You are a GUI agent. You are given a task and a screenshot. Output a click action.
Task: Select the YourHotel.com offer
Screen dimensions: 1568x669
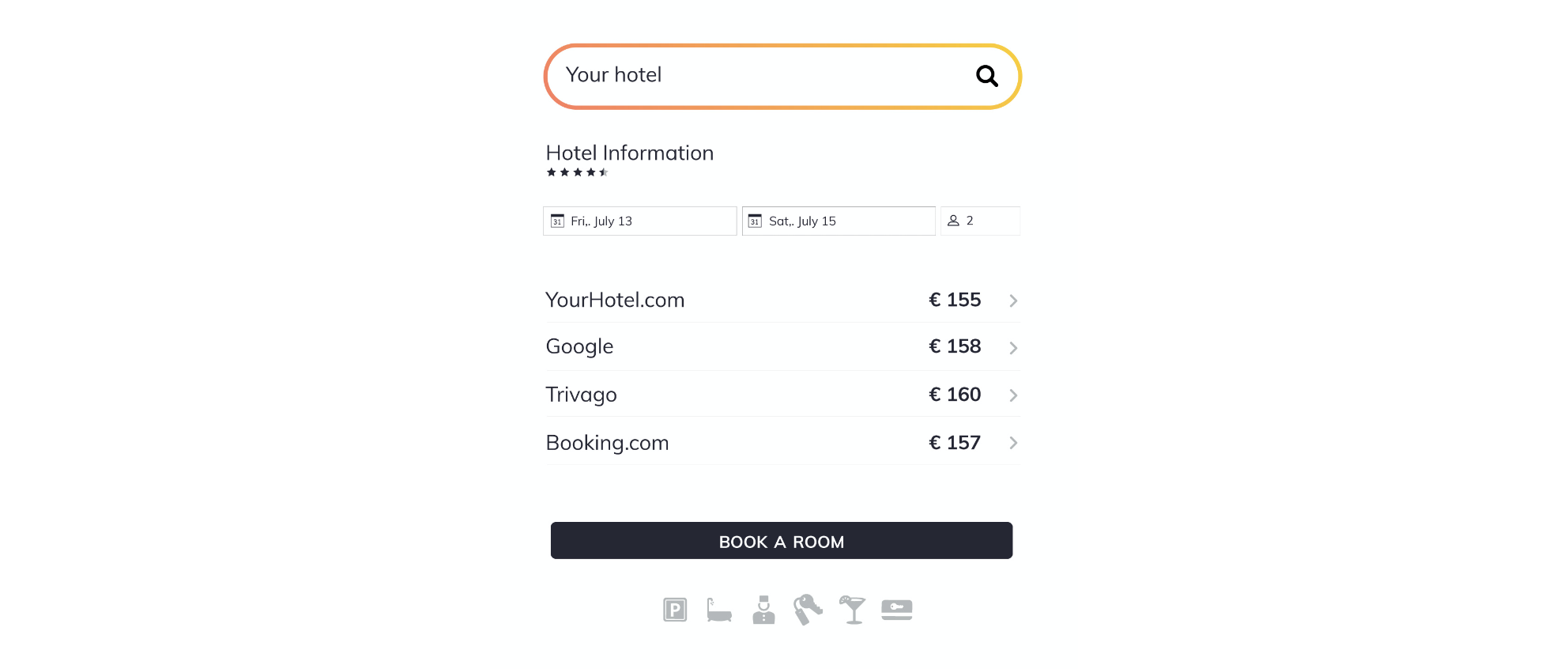click(782, 300)
